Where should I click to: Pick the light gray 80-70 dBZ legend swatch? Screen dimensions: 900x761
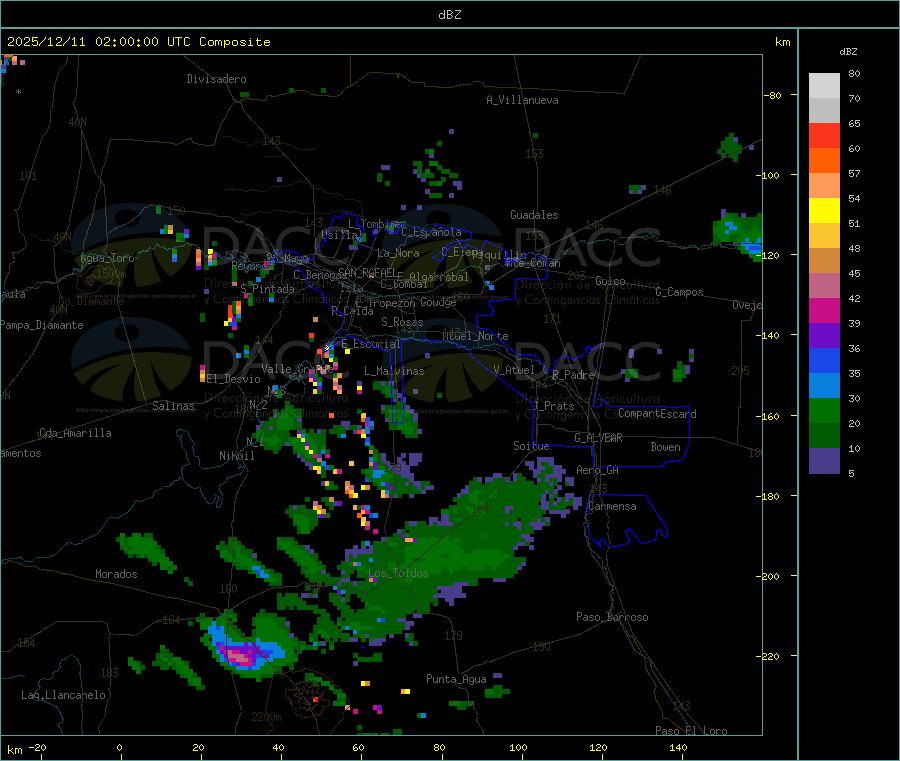click(x=824, y=86)
